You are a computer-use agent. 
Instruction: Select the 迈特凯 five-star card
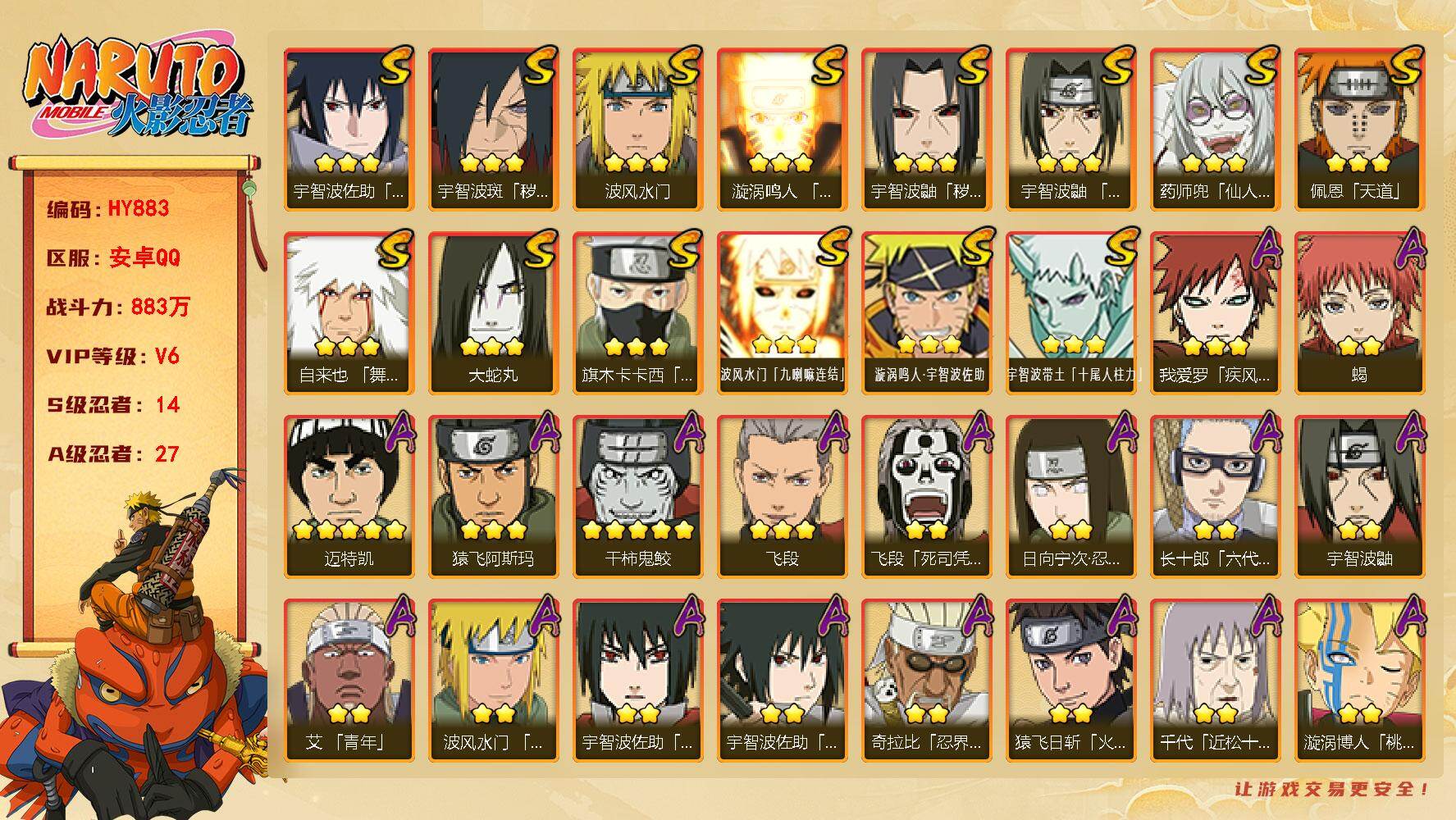point(348,496)
